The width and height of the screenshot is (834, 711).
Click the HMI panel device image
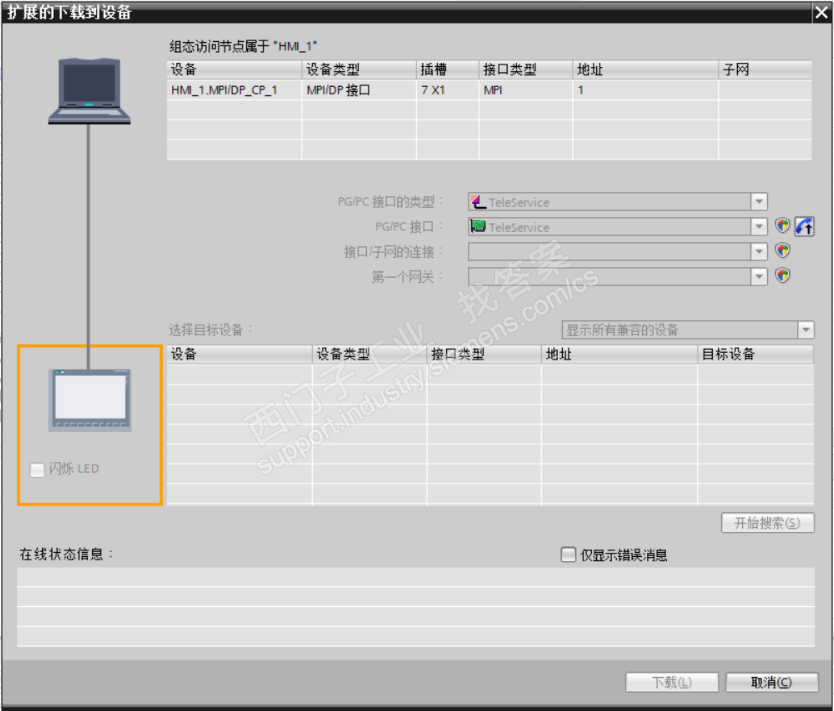click(90, 400)
